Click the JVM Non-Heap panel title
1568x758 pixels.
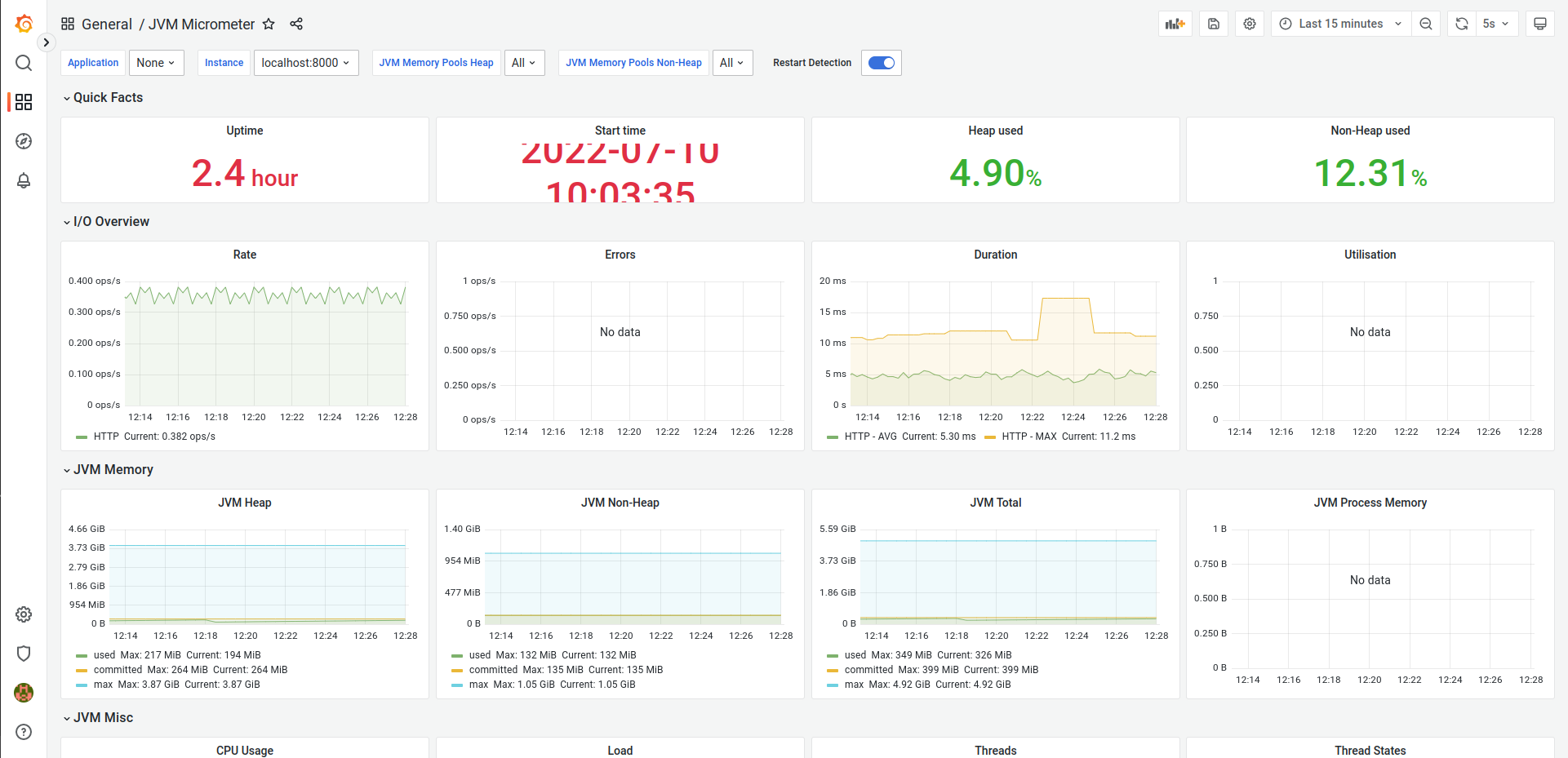tap(620, 503)
